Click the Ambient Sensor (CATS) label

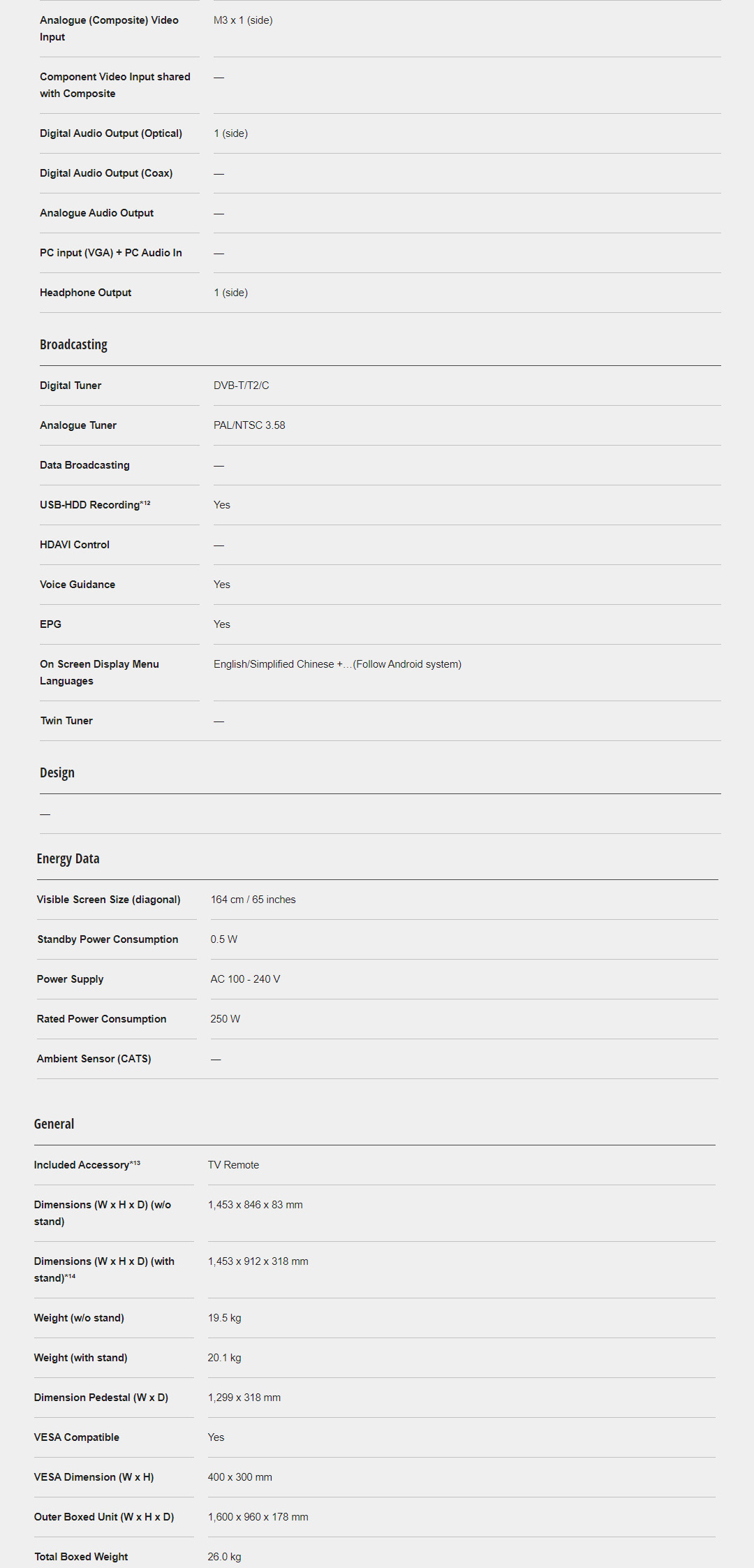pos(94,1059)
